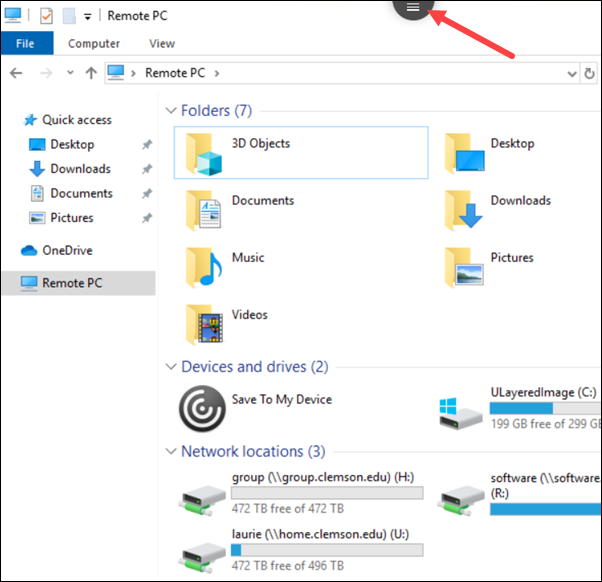This screenshot has width=602, height=582.
Task: Select the 3D Objects folder
Action: pyautogui.click(x=301, y=152)
